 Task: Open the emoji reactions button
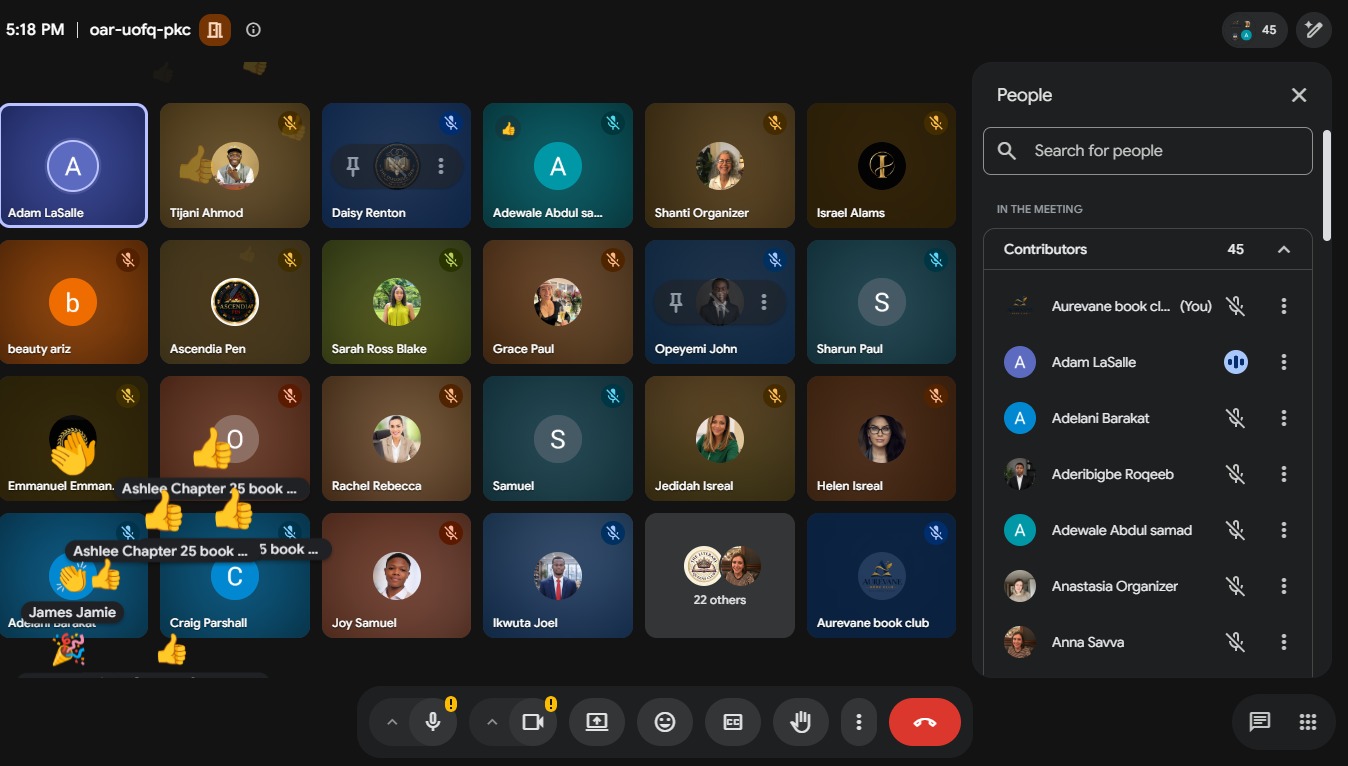tap(665, 722)
